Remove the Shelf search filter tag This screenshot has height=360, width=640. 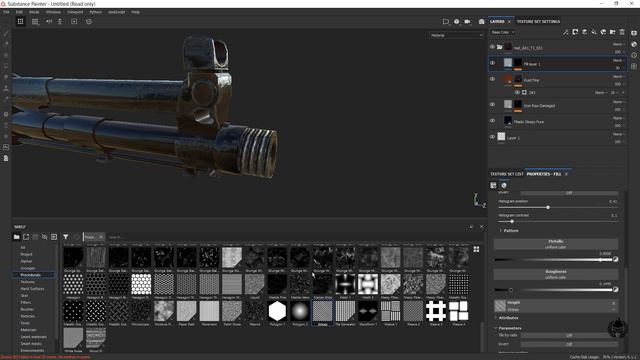pos(101,237)
